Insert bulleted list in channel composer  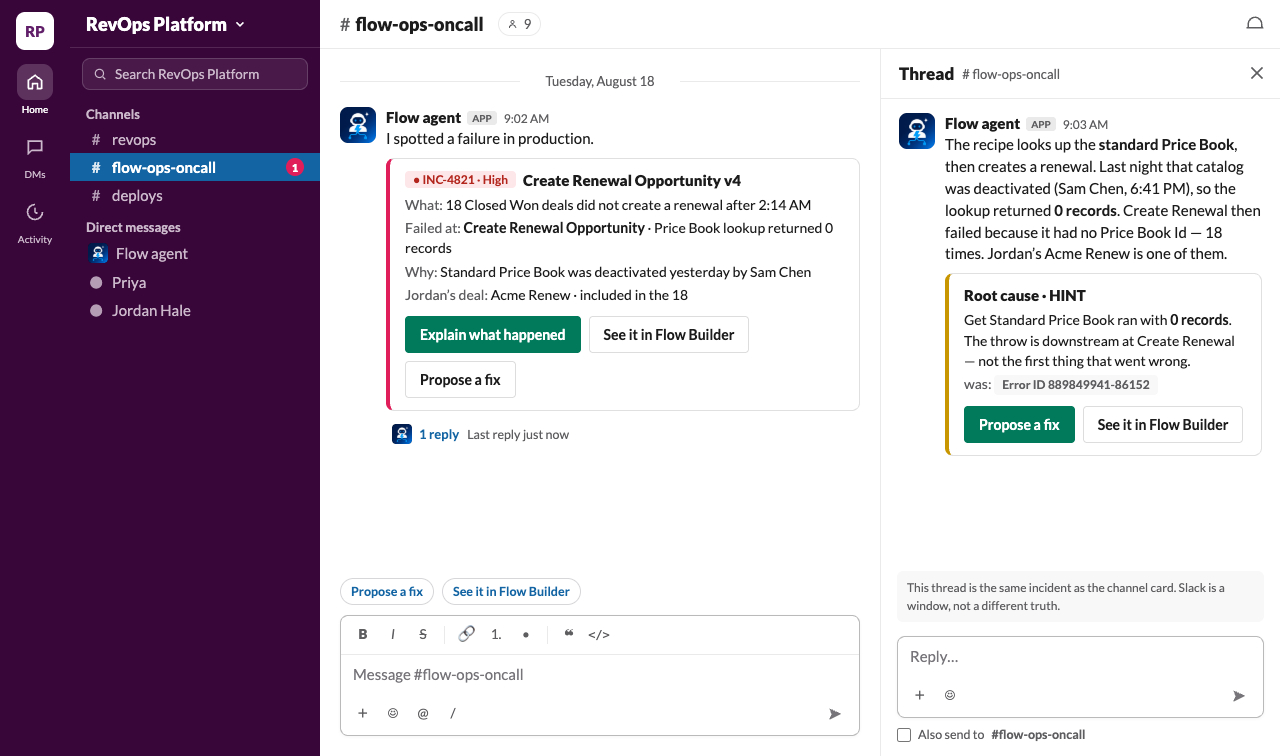(526, 634)
